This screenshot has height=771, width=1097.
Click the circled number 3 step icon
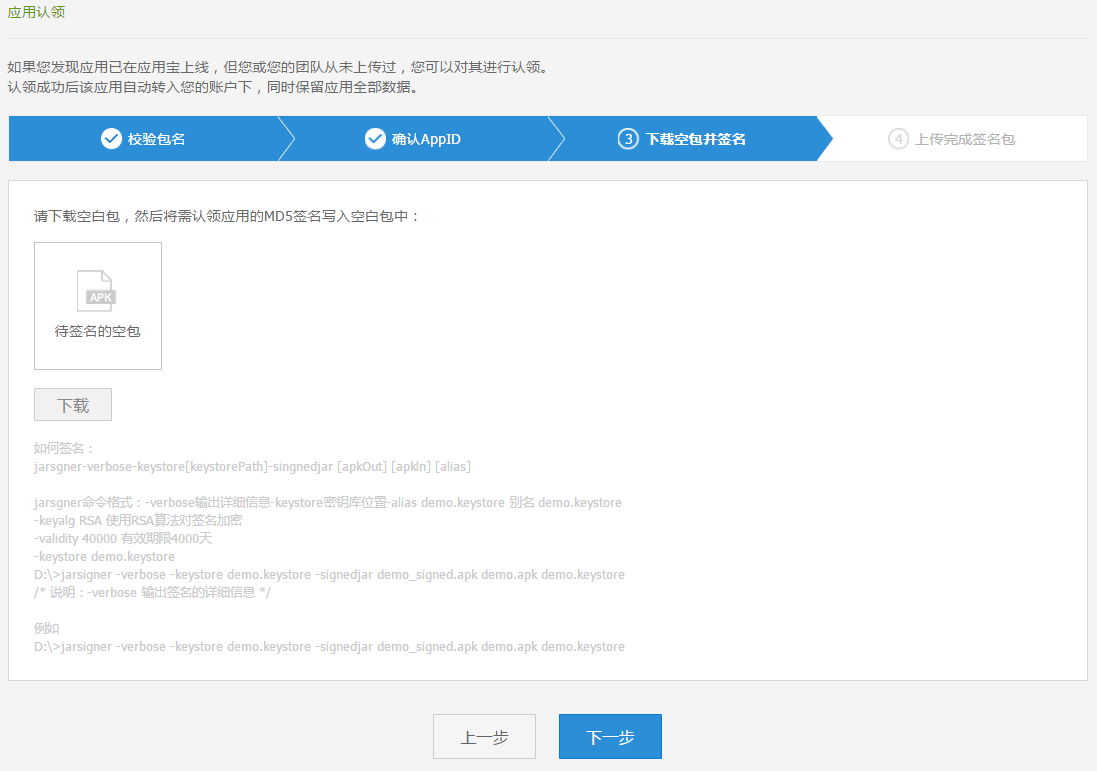[628, 139]
